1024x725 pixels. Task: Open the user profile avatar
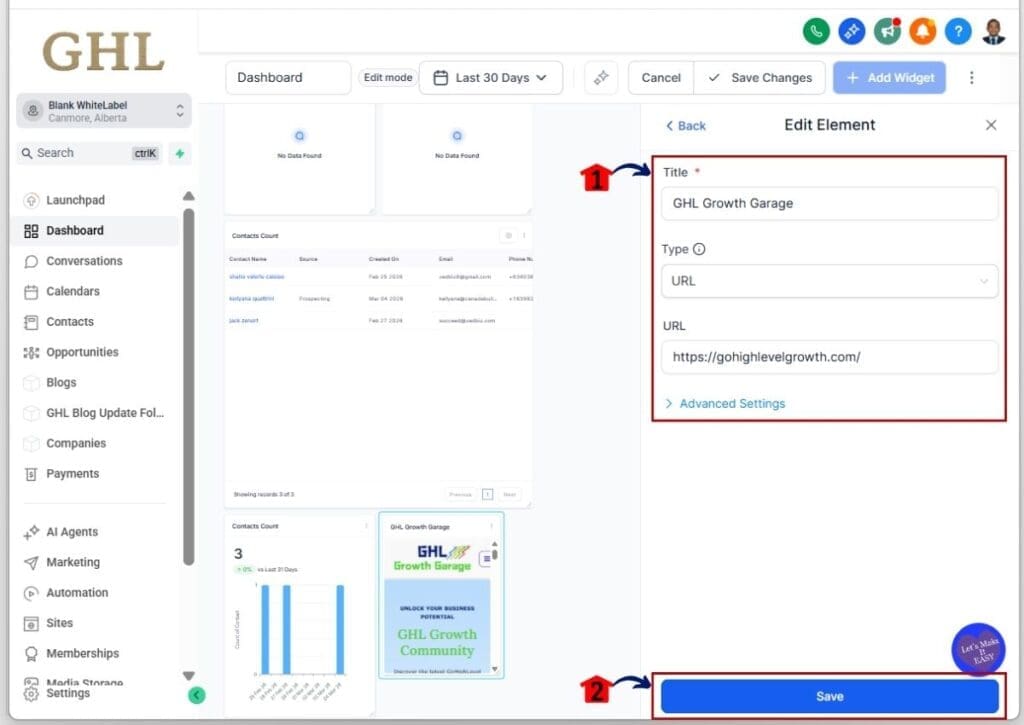coord(993,31)
